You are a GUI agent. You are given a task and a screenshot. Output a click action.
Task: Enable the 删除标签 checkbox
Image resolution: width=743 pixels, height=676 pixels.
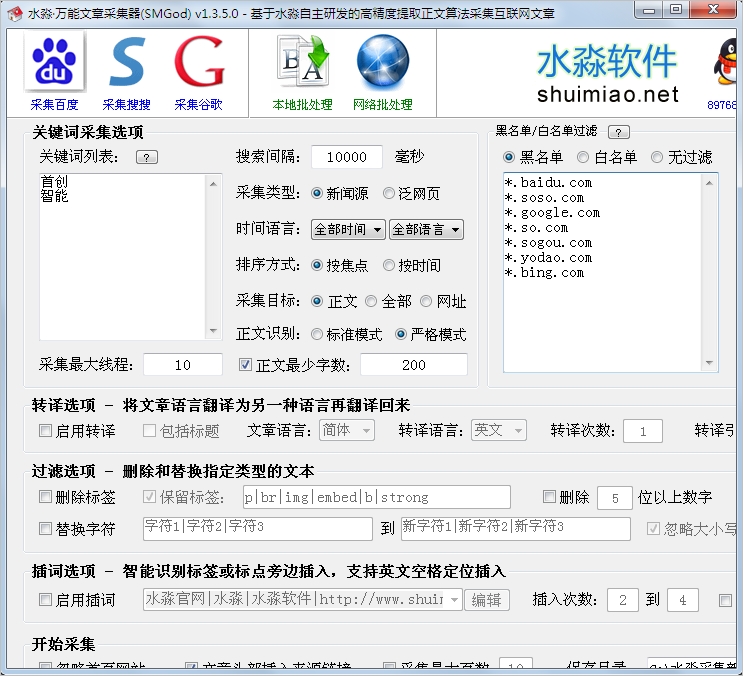point(45,497)
